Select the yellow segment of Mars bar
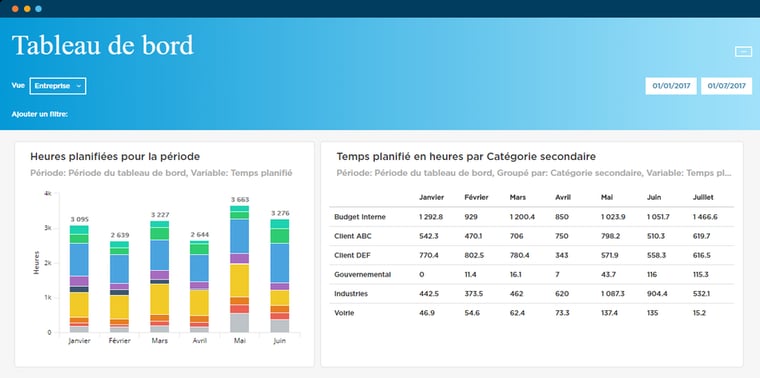The width and height of the screenshot is (760, 378). pos(159,299)
